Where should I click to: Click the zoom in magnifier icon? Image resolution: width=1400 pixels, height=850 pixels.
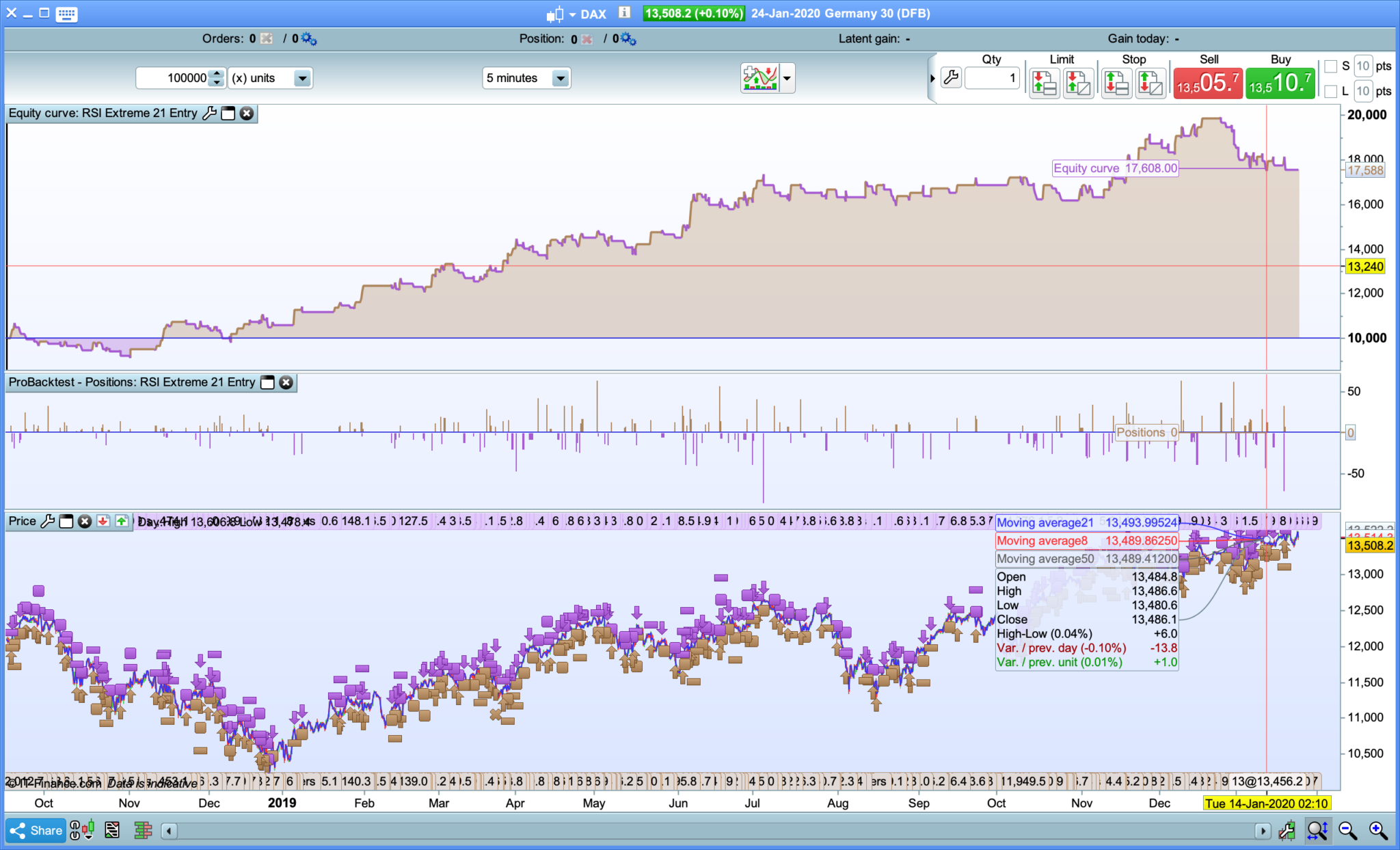pos(1378,830)
